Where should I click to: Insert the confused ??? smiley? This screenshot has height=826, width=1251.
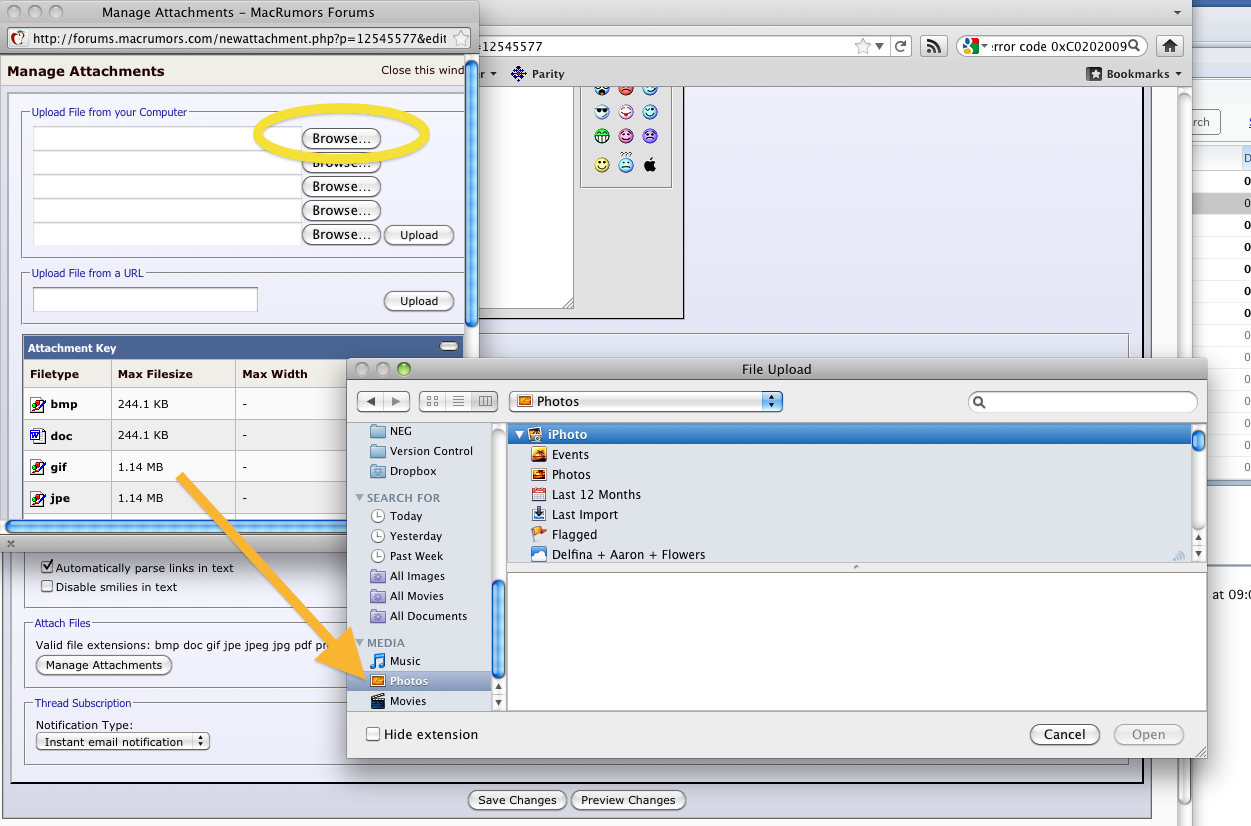(x=626, y=162)
